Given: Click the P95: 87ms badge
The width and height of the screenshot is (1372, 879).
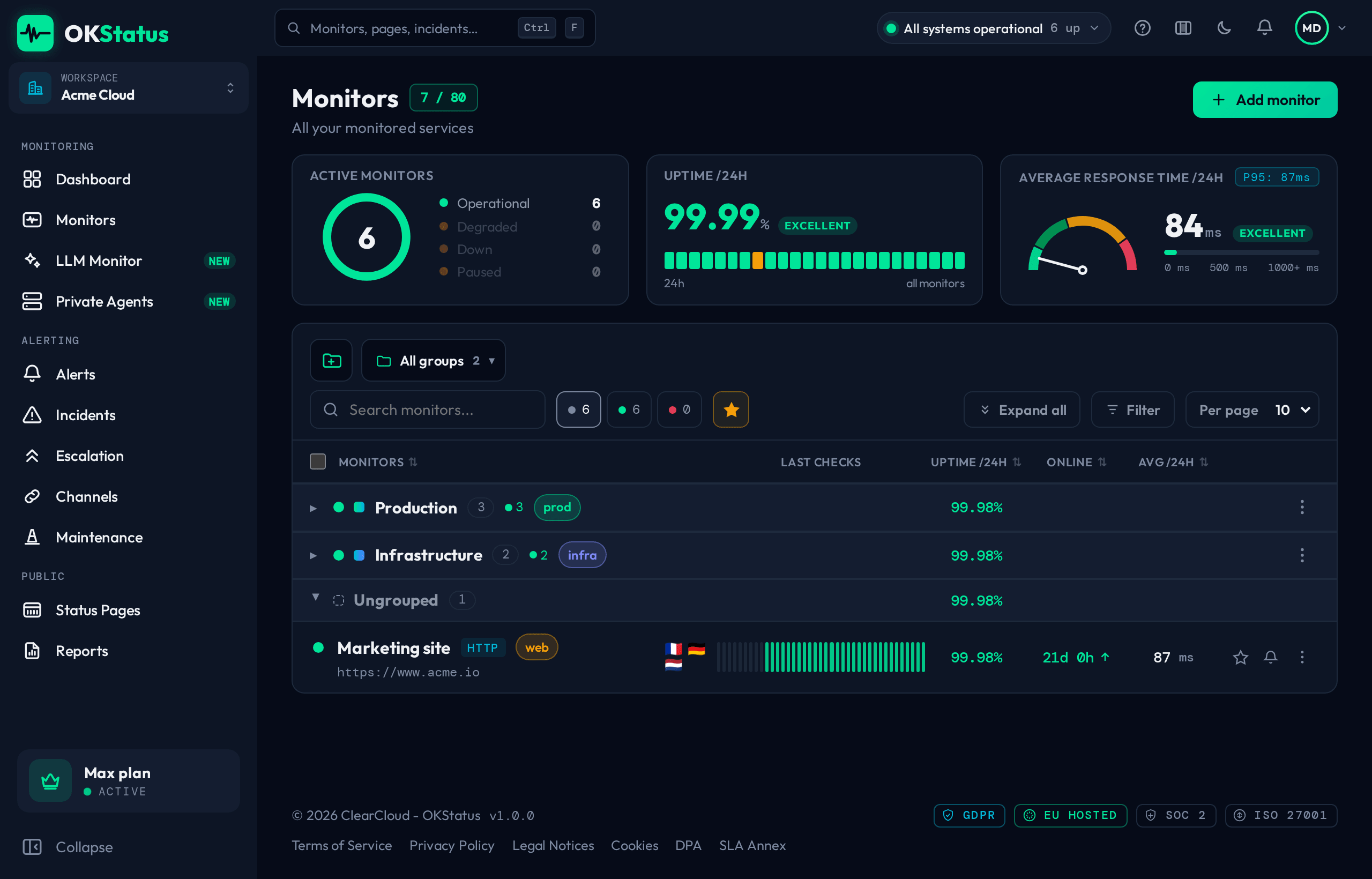Looking at the screenshot, I should (1277, 177).
